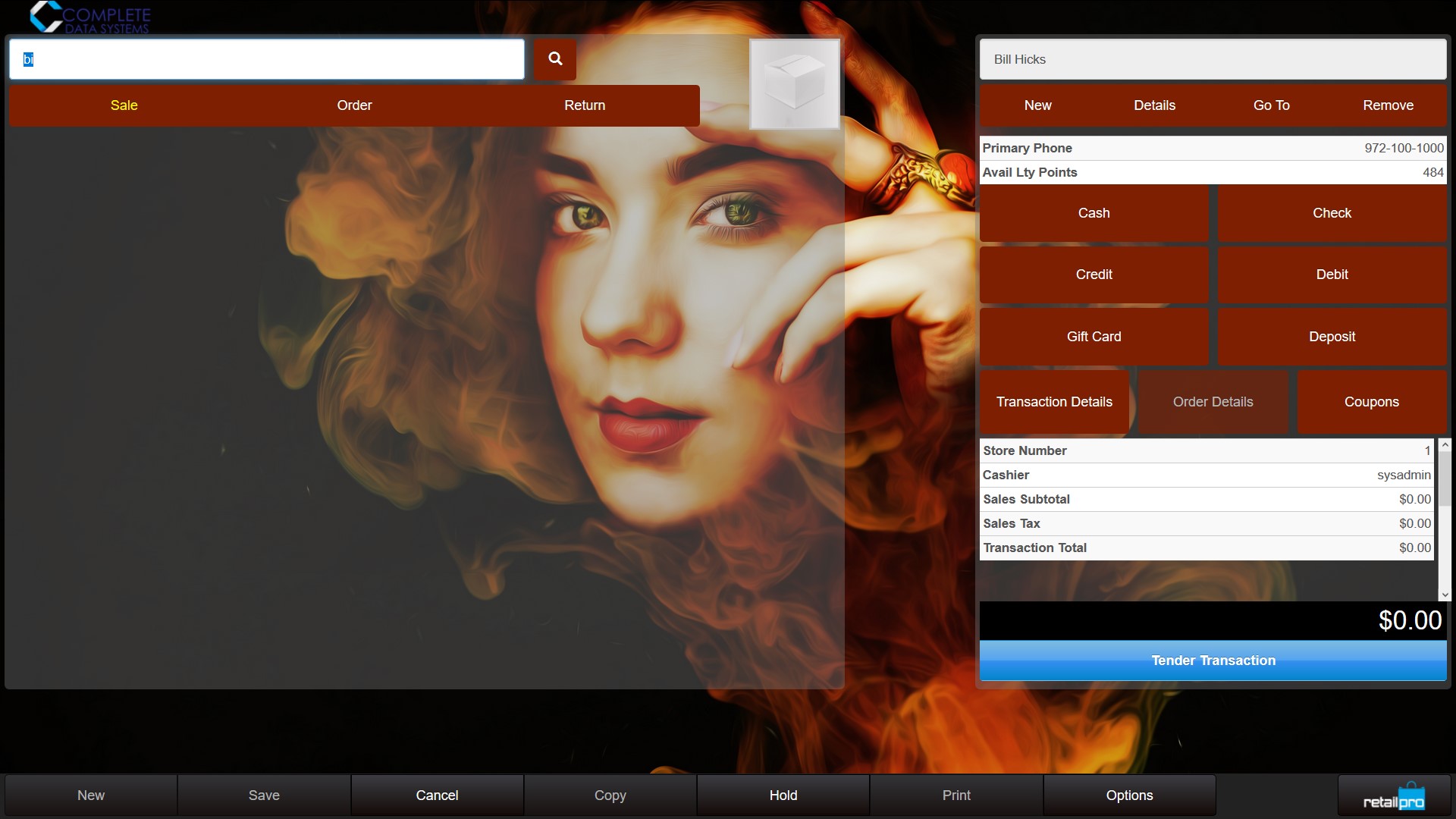Image resolution: width=1456 pixels, height=819 pixels.
Task: Click the Complete Data Systems logo
Action: point(90,17)
